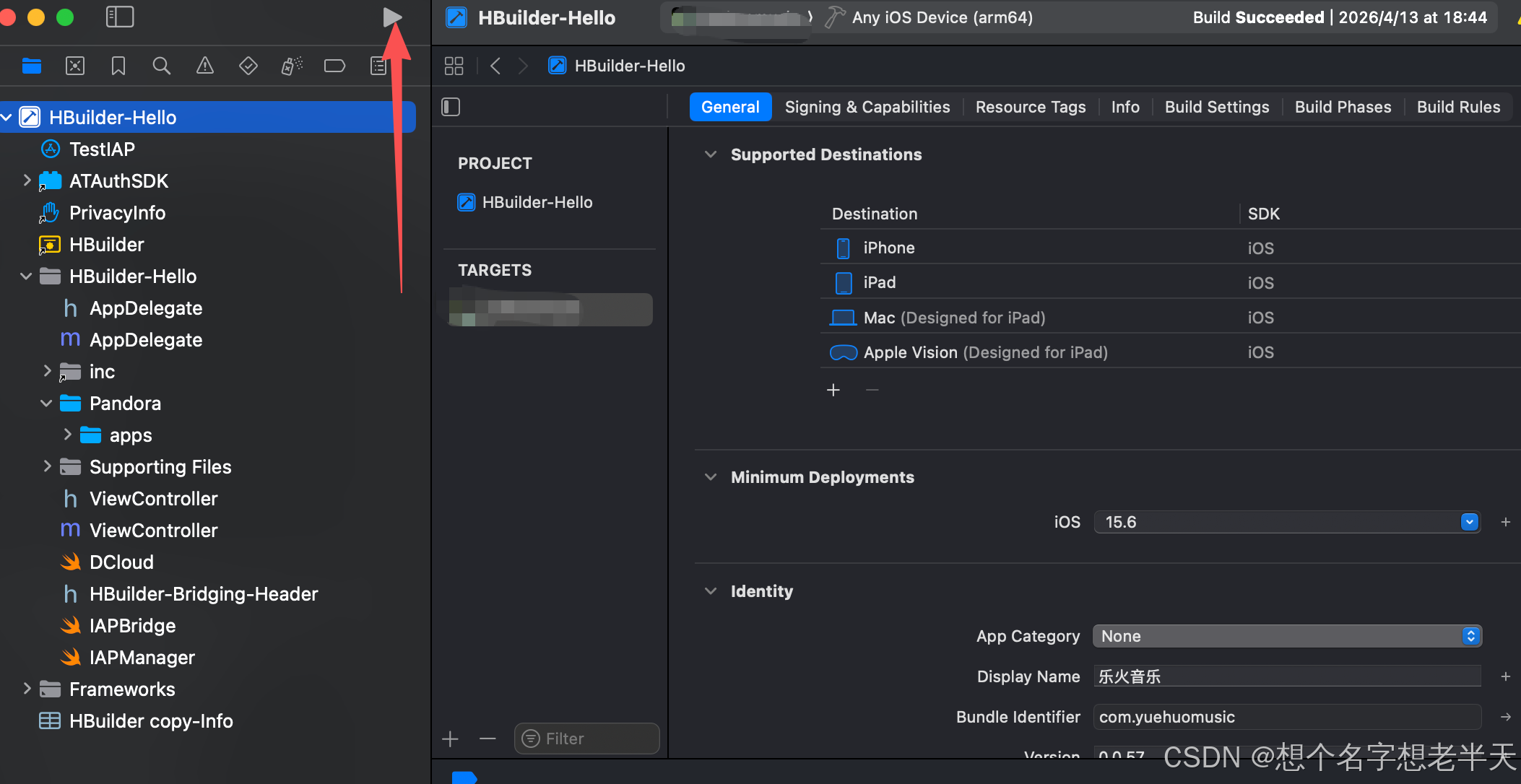
Task: Open the issue navigator warning icon
Action: point(205,66)
